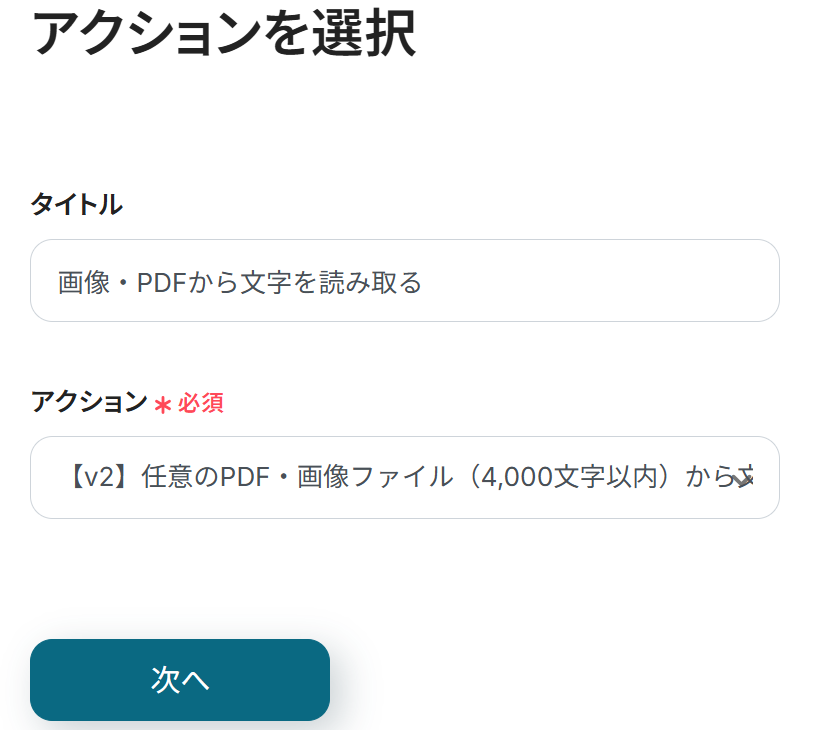Click the アクション field label
Screen dimensions: 838x730
[89, 402]
